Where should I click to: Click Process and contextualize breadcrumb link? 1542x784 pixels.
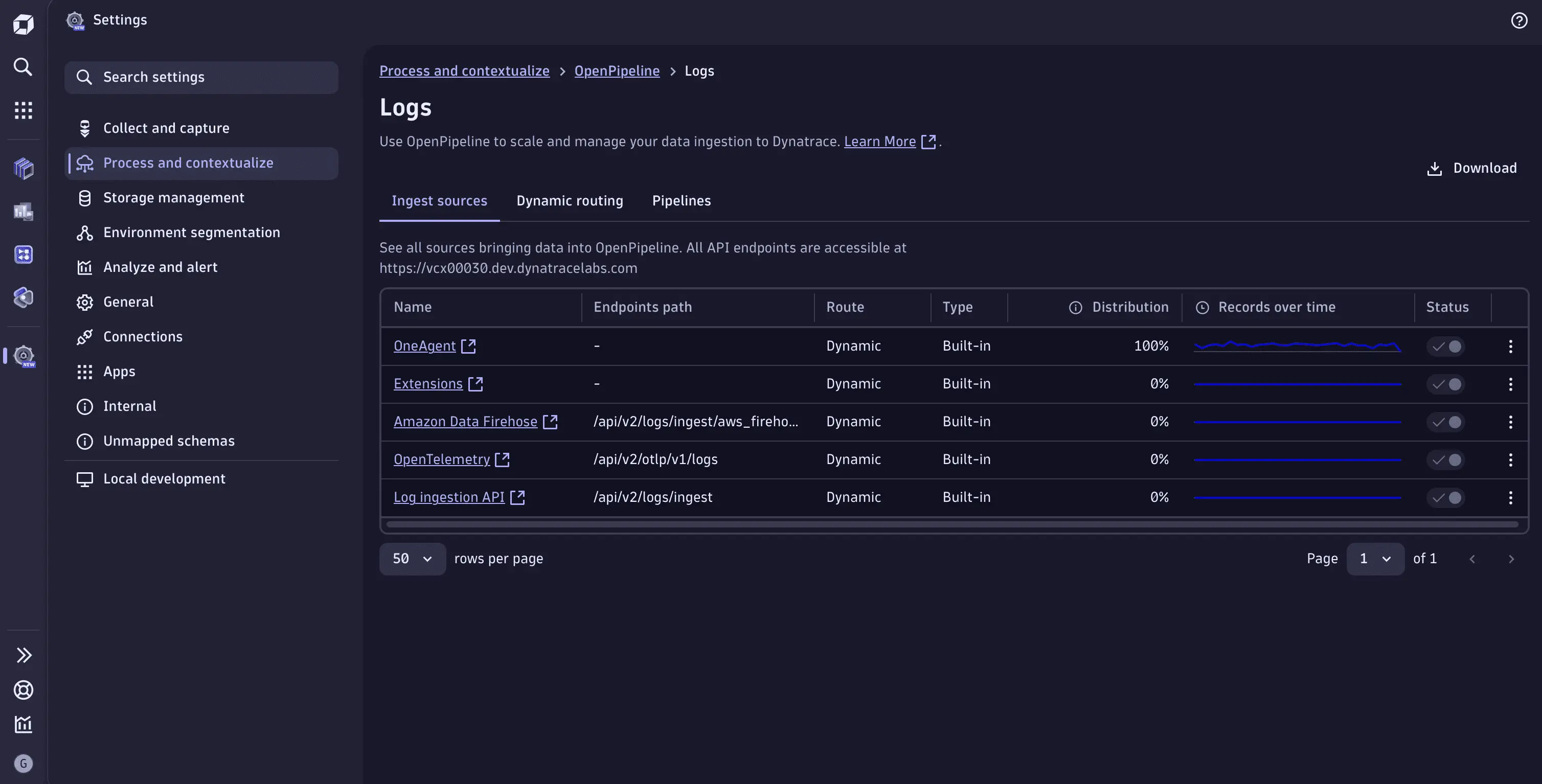[x=464, y=71]
